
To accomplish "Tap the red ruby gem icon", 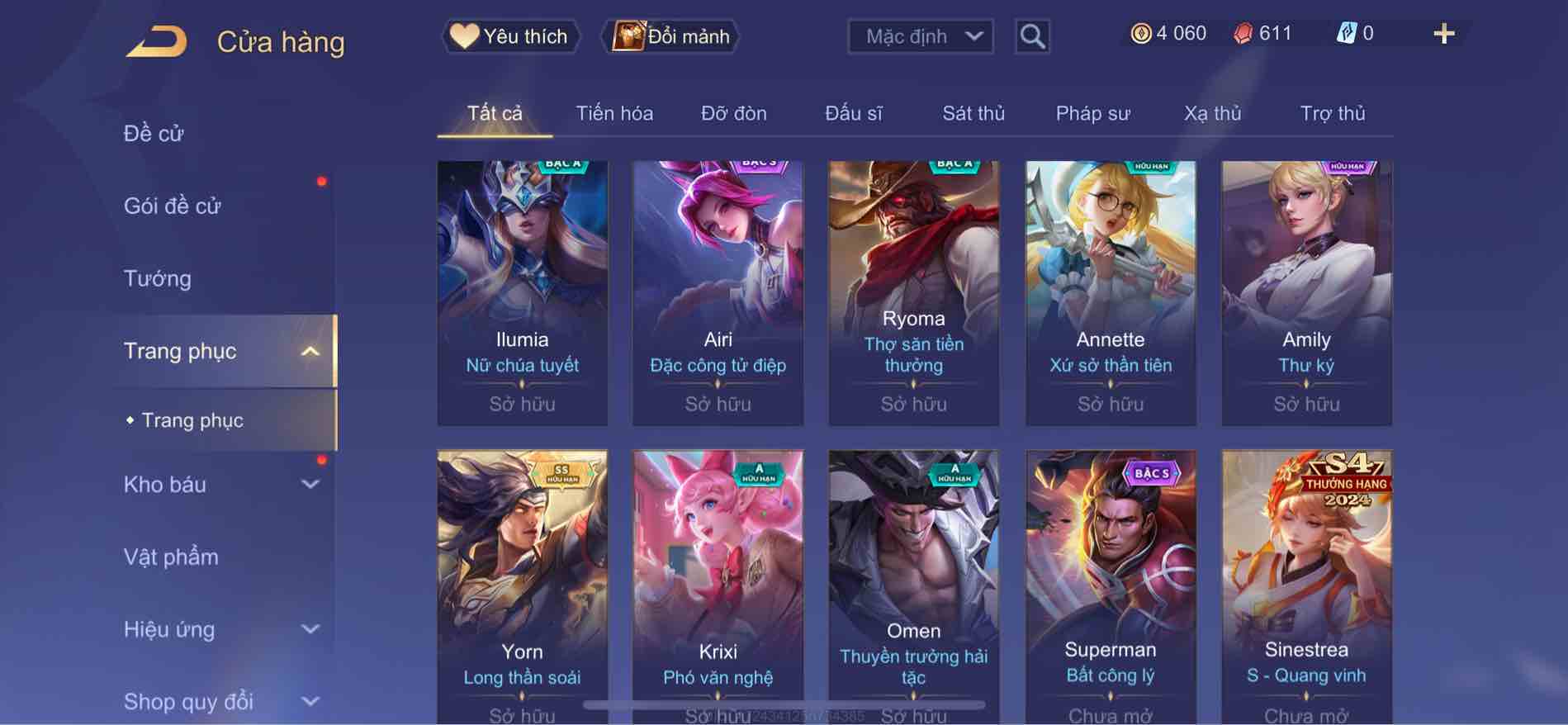I will click(x=1243, y=33).
